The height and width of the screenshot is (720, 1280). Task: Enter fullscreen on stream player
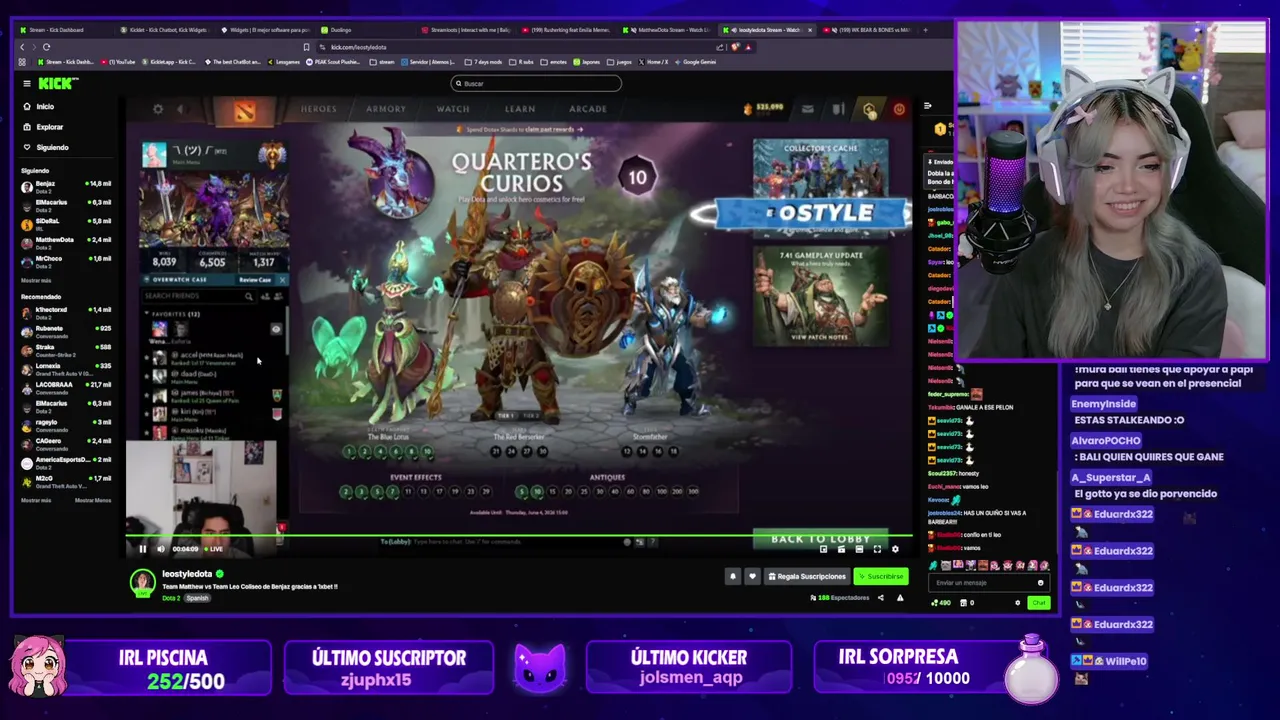click(877, 549)
